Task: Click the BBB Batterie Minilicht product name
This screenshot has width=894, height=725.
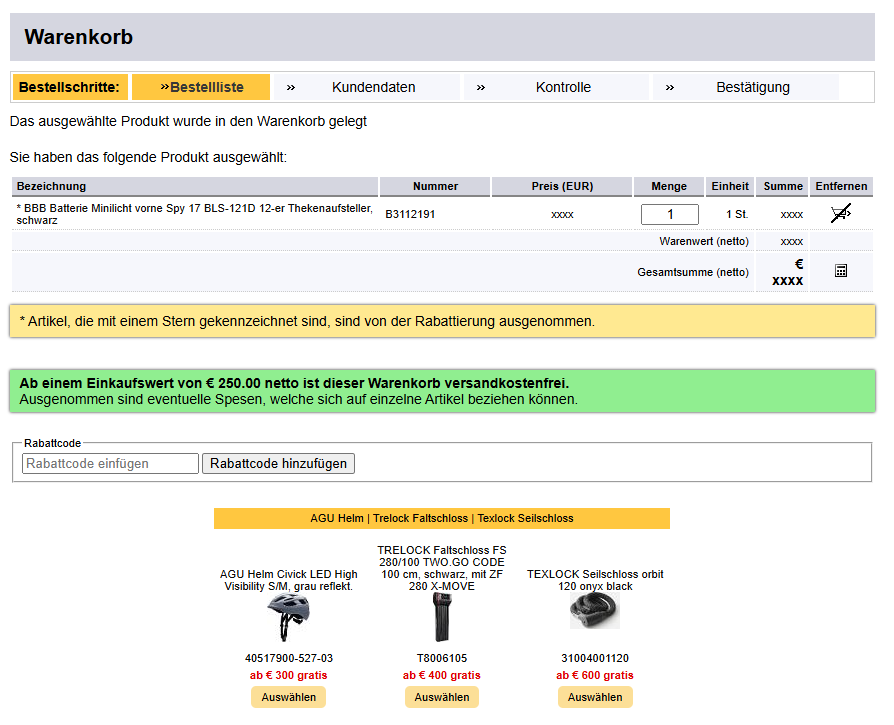Action: (194, 214)
